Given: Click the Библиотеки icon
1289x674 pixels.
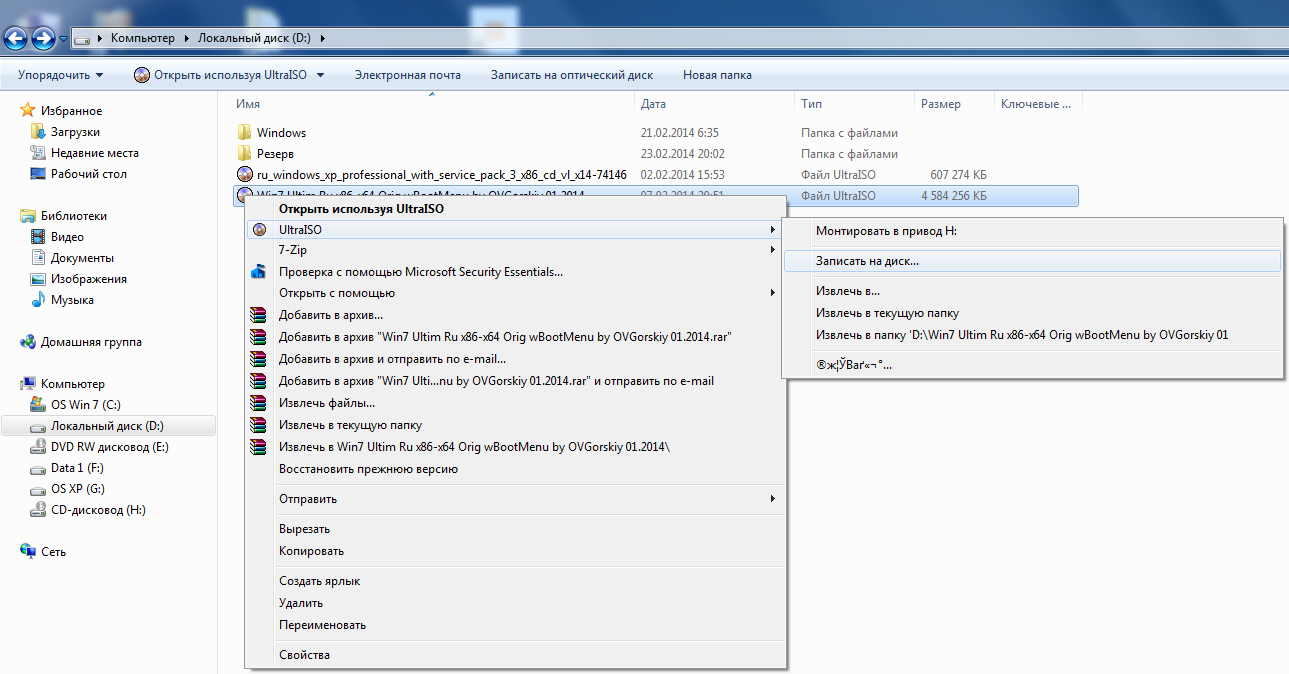Looking at the screenshot, I should 28,216.
